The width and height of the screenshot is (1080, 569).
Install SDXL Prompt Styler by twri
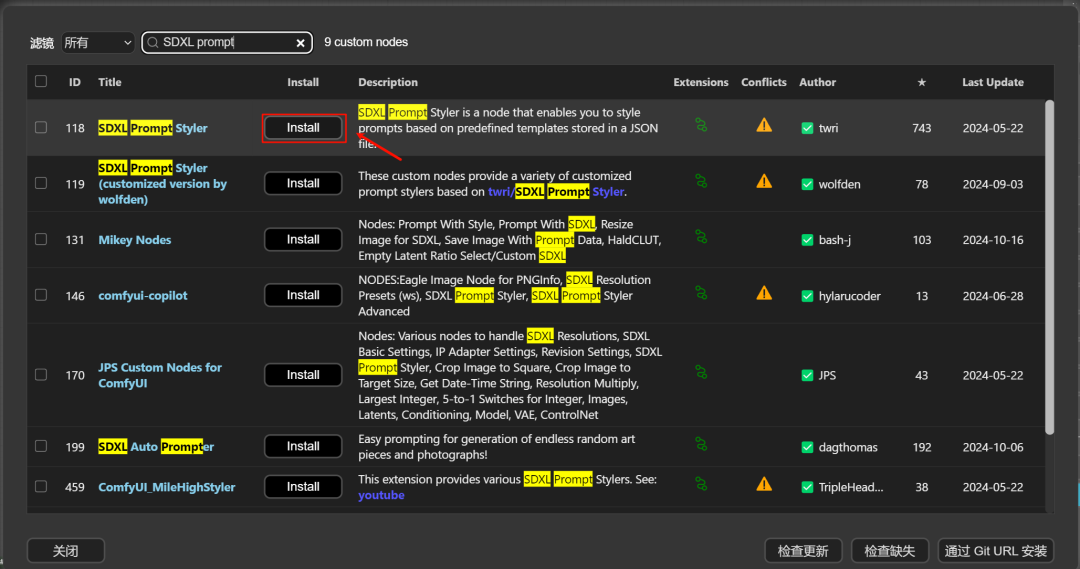click(303, 127)
